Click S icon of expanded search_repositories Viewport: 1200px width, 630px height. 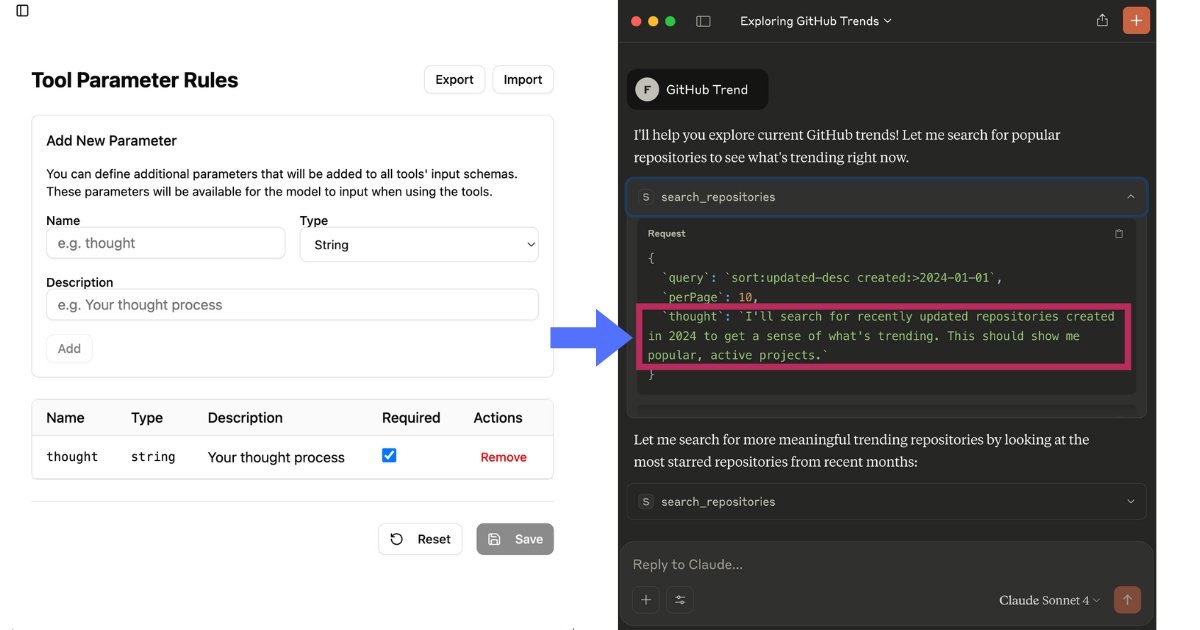coord(646,197)
